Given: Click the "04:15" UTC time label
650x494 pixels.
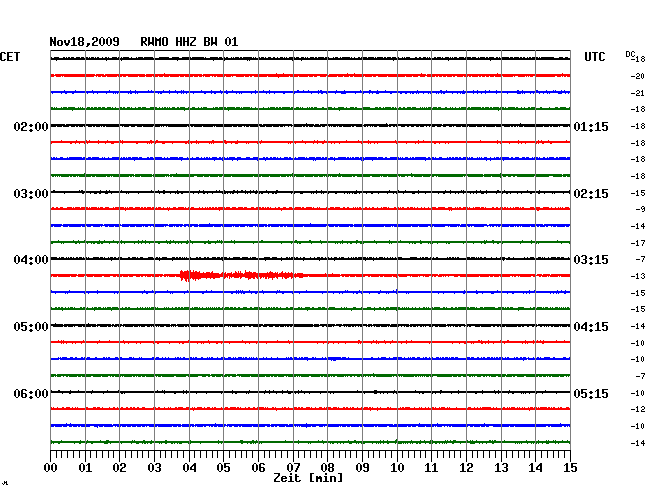Looking at the screenshot, I should 591,327.
